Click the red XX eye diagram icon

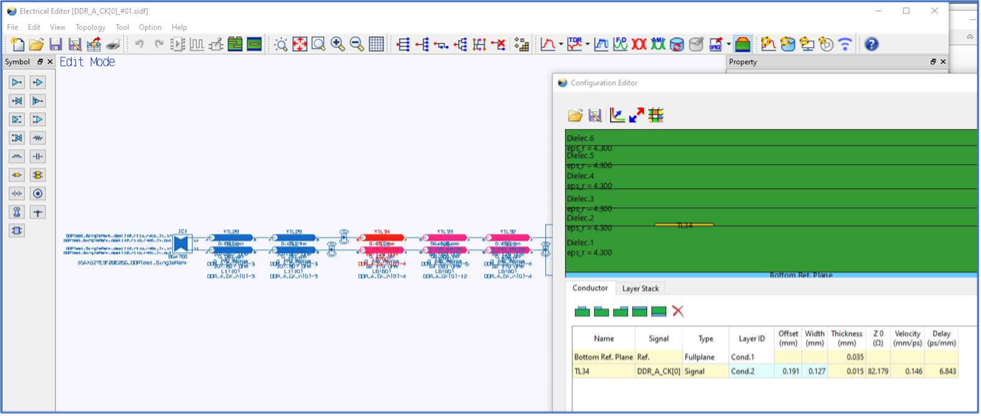[x=639, y=44]
